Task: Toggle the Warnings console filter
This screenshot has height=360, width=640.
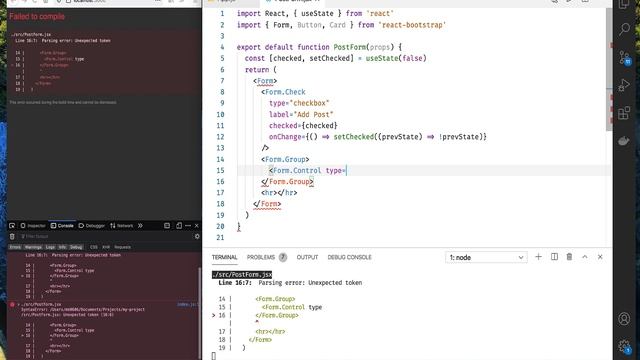Action: point(33,247)
